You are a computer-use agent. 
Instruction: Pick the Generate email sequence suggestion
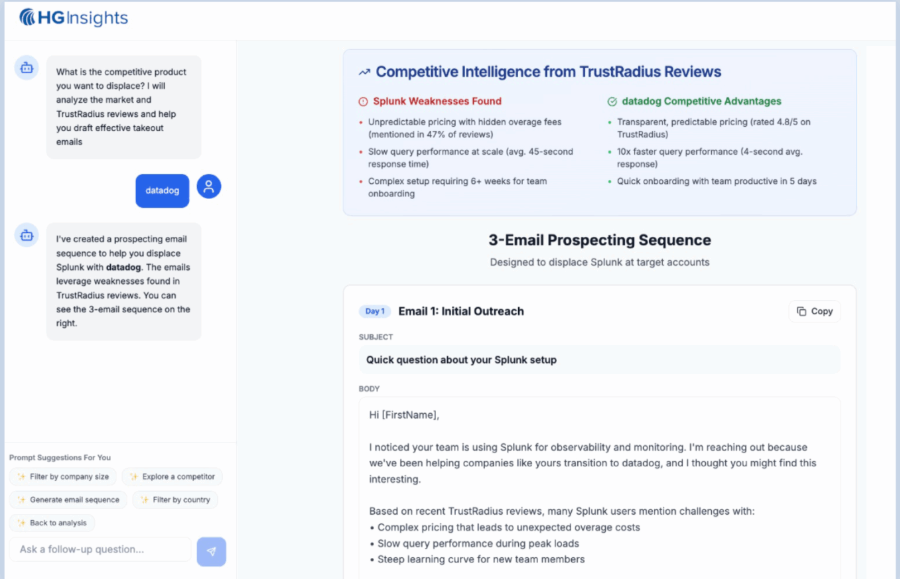pyautogui.click(x=68, y=500)
